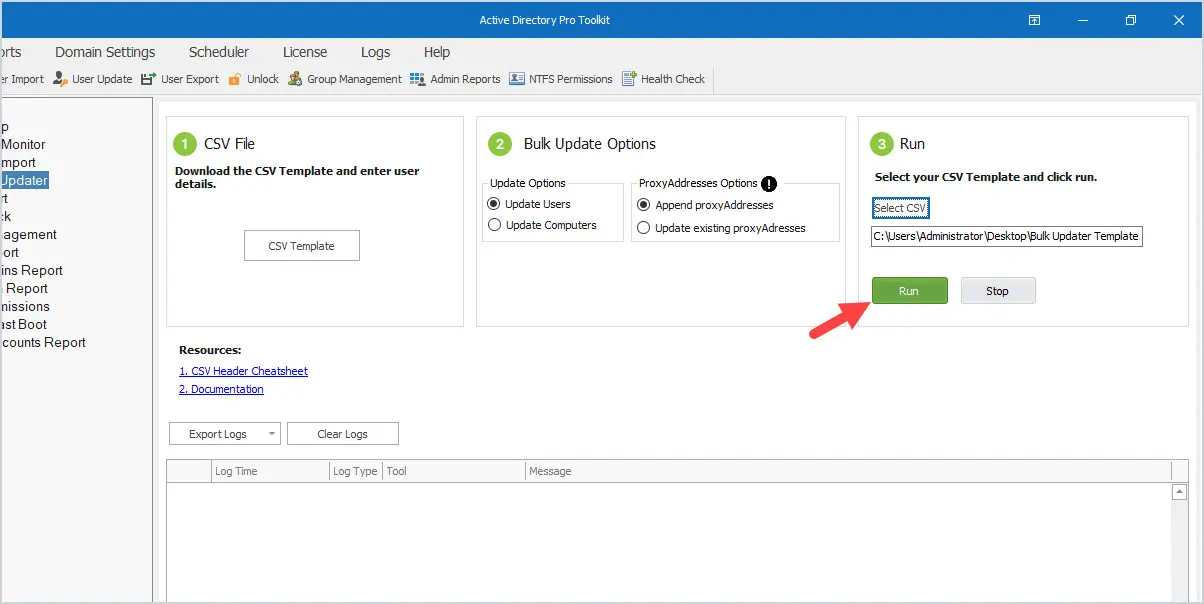The width and height of the screenshot is (1204, 604).
Task: Select the accounts Report sidebar item
Action: point(43,342)
